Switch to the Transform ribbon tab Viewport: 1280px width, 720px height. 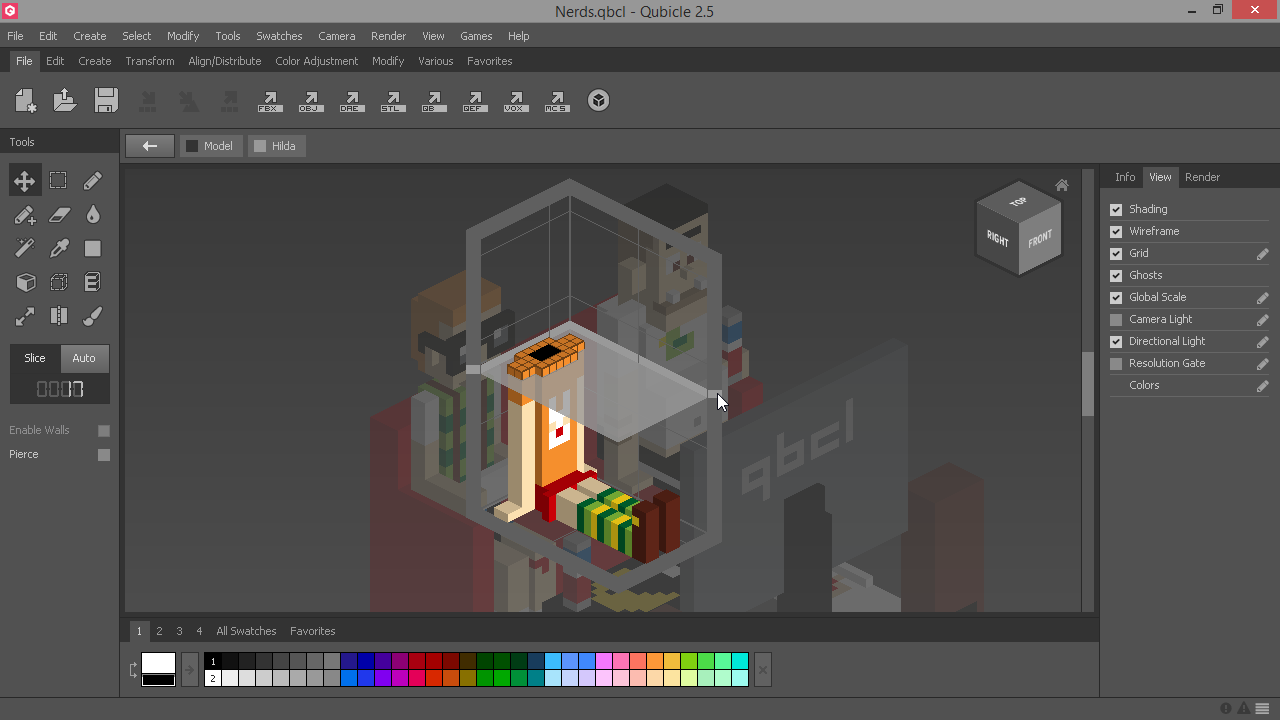[150, 61]
